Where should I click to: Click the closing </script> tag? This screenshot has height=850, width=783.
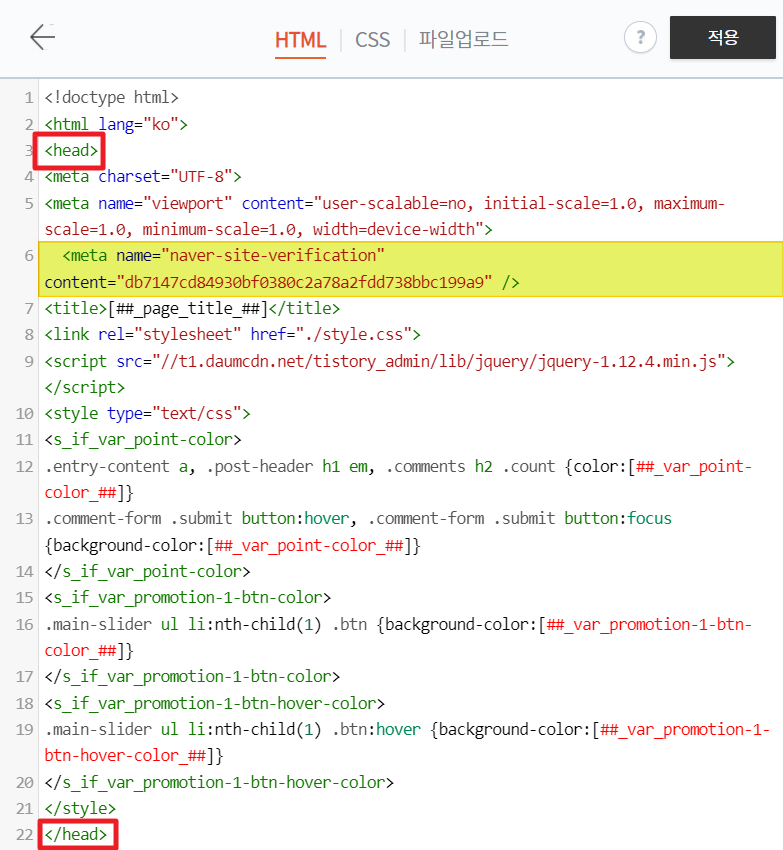85,387
